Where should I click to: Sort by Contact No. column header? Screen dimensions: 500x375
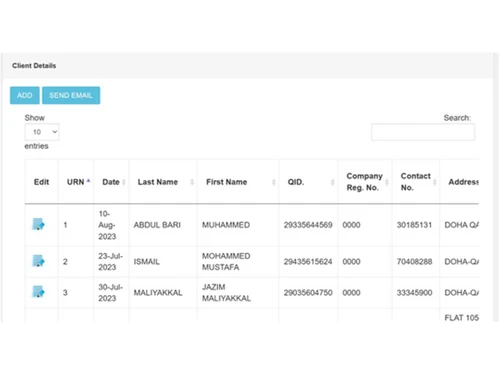pos(416,182)
